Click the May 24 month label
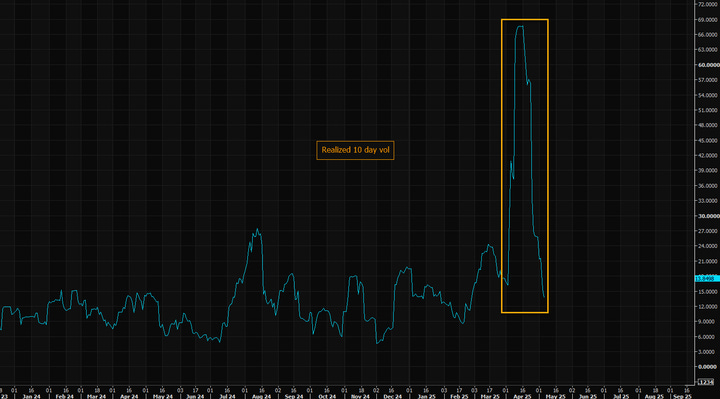The height and width of the screenshot is (399, 720). pos(163,396)
